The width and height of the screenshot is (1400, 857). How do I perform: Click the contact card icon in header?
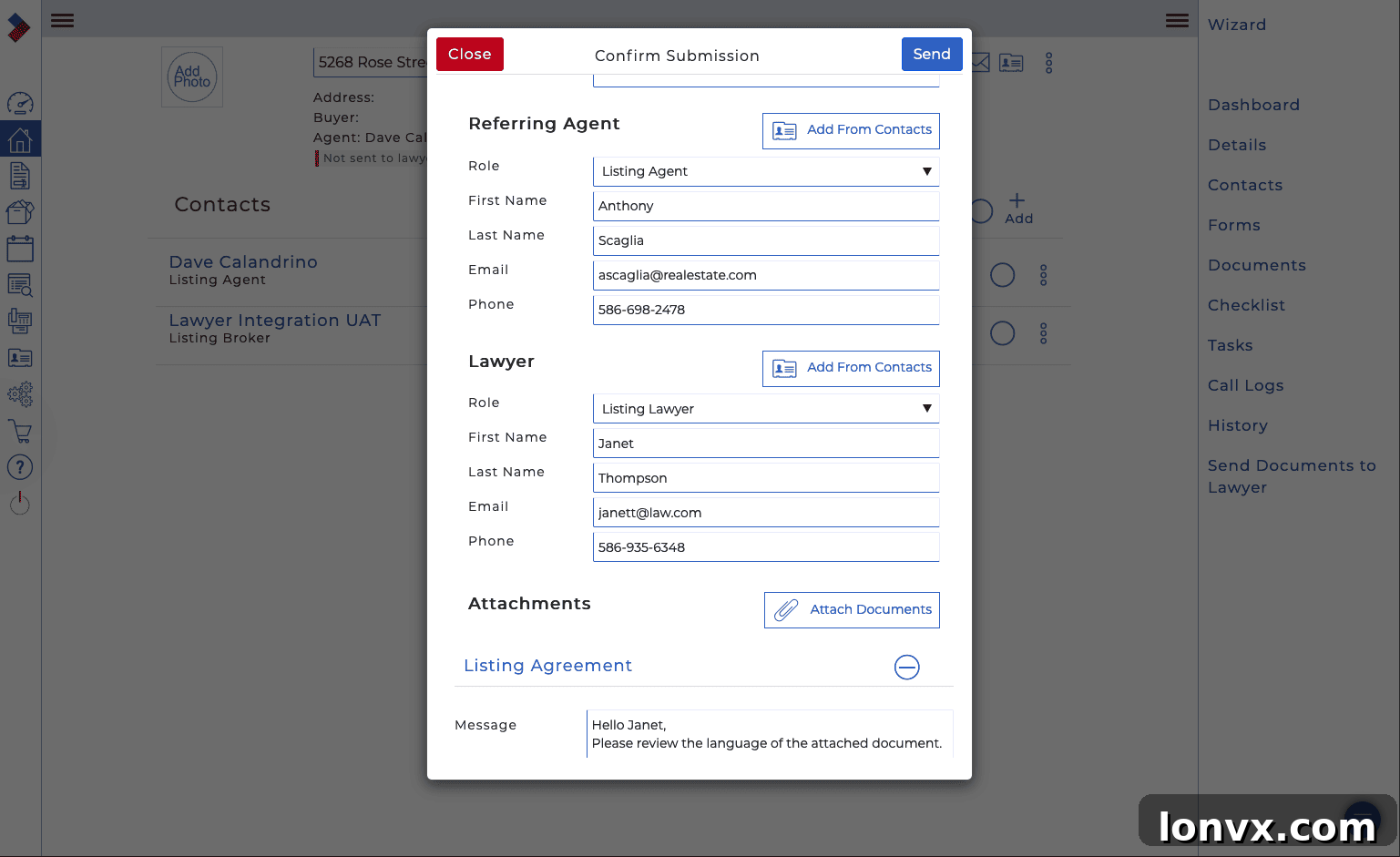pyautogui.click(x=1011, y=63)
